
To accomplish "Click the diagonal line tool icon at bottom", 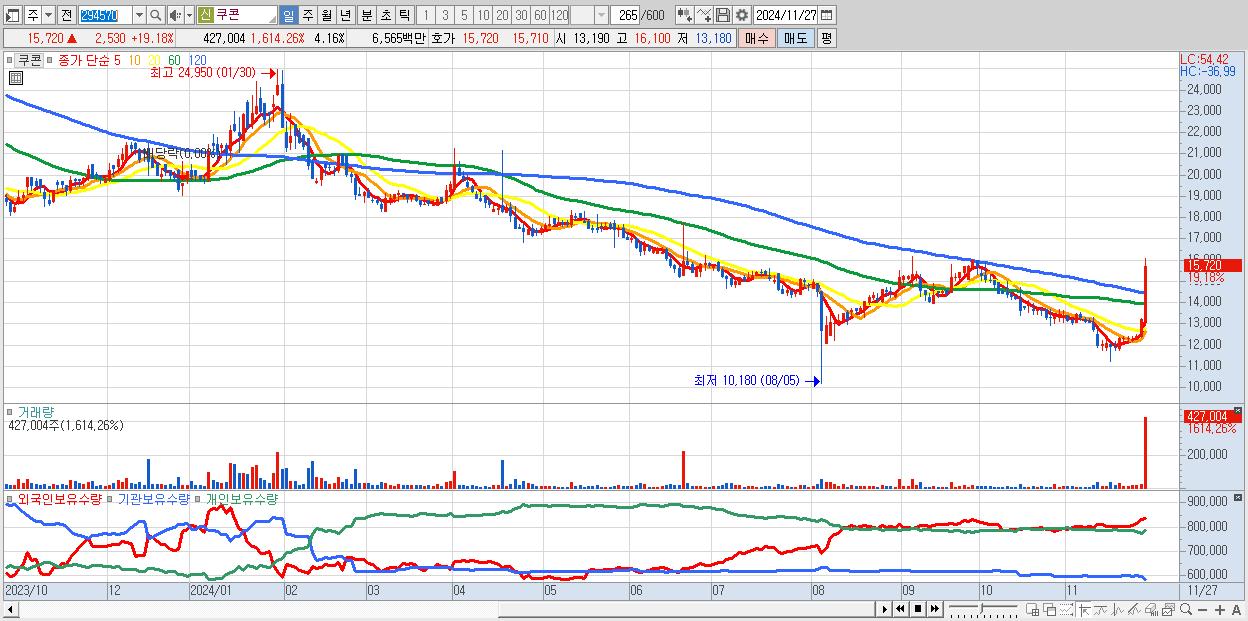I will point(1134,608).
